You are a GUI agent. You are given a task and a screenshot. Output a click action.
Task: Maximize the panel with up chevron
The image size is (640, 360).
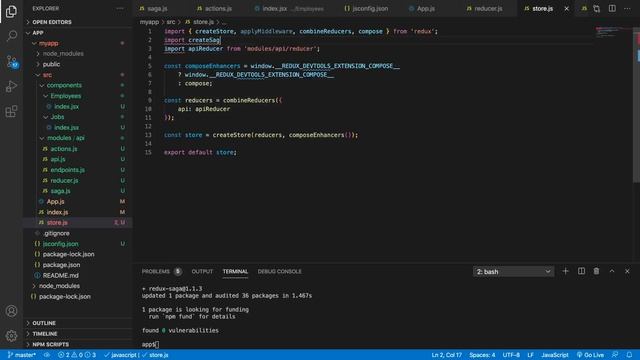point(612,271)
